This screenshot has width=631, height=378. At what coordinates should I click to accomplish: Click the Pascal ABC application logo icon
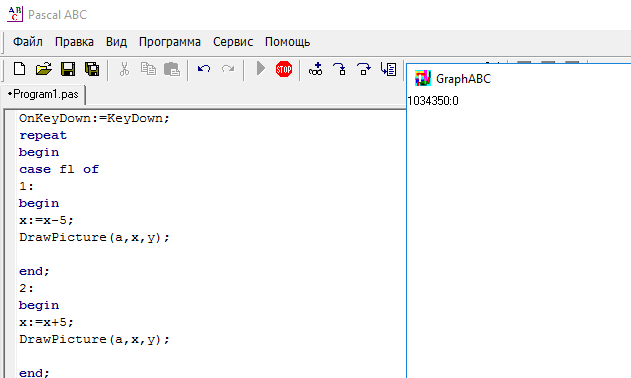point(15,14)
